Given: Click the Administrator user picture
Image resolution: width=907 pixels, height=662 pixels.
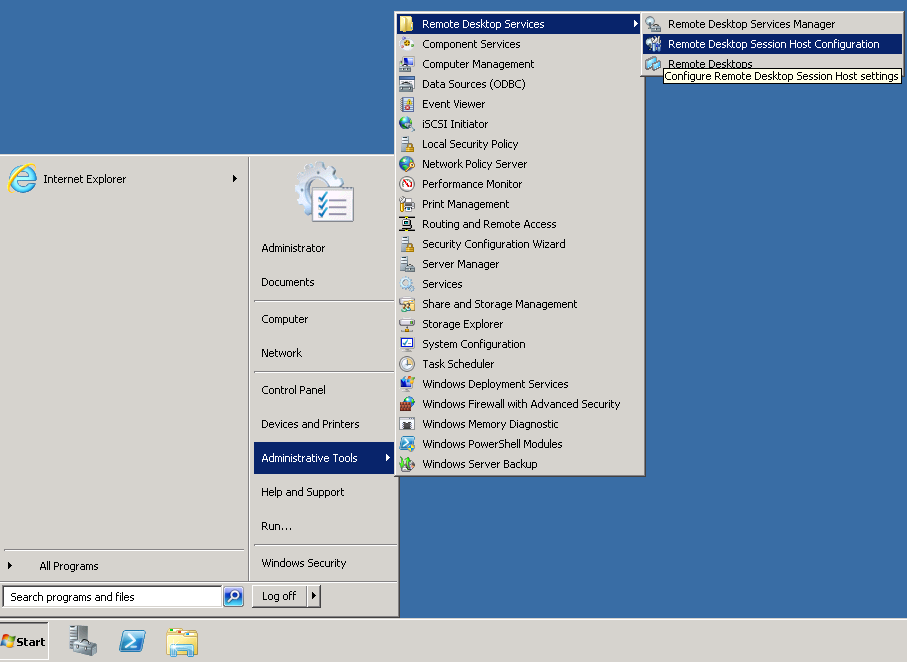Looking at the screenshot, I should [324, 192].
